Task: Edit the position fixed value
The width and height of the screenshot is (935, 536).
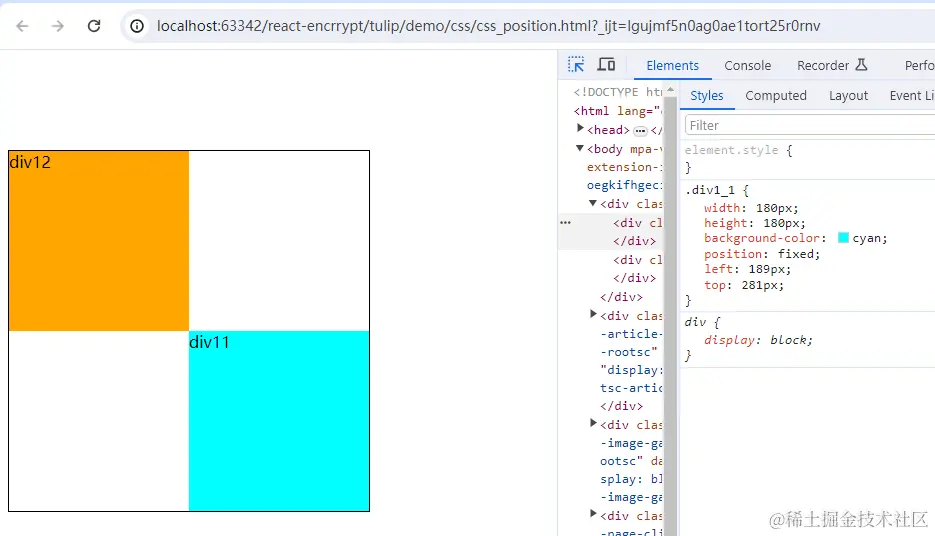Action: click(x=798, y=254)
